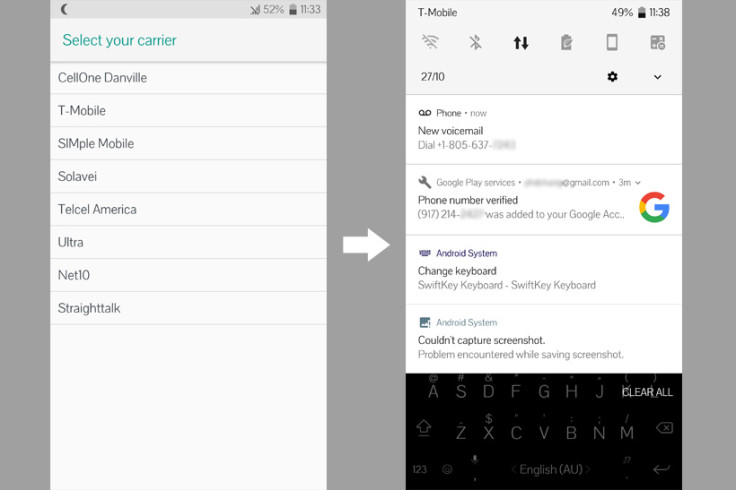736x490 pixels.
Task: Pick Net10 carrier
Action: [188, 275]
